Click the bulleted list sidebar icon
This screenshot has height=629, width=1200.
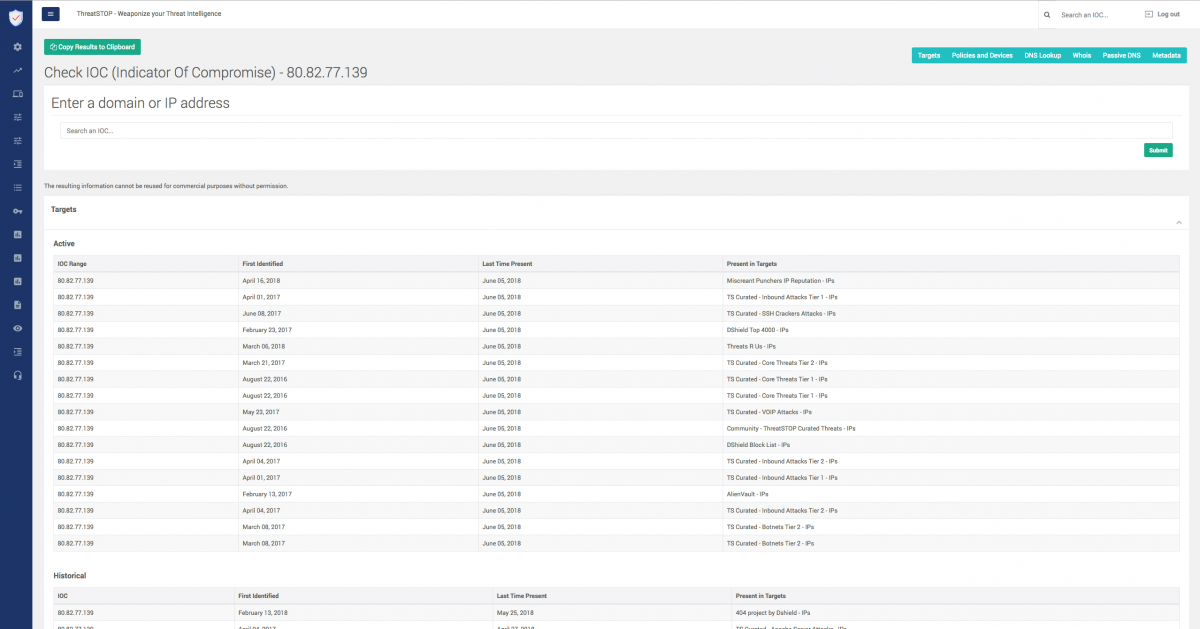click(x=17, y=187)
